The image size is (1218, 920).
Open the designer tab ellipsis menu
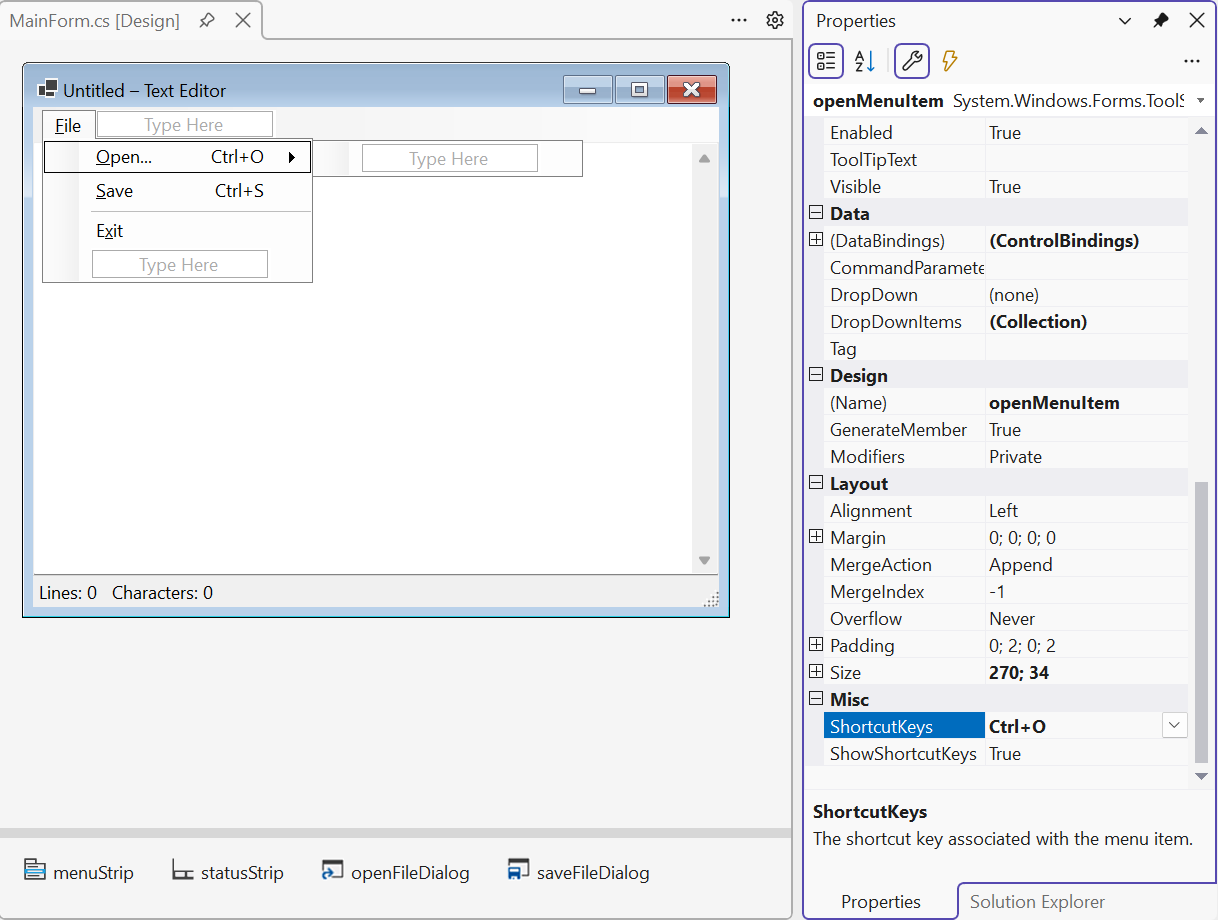pos(739,20)
